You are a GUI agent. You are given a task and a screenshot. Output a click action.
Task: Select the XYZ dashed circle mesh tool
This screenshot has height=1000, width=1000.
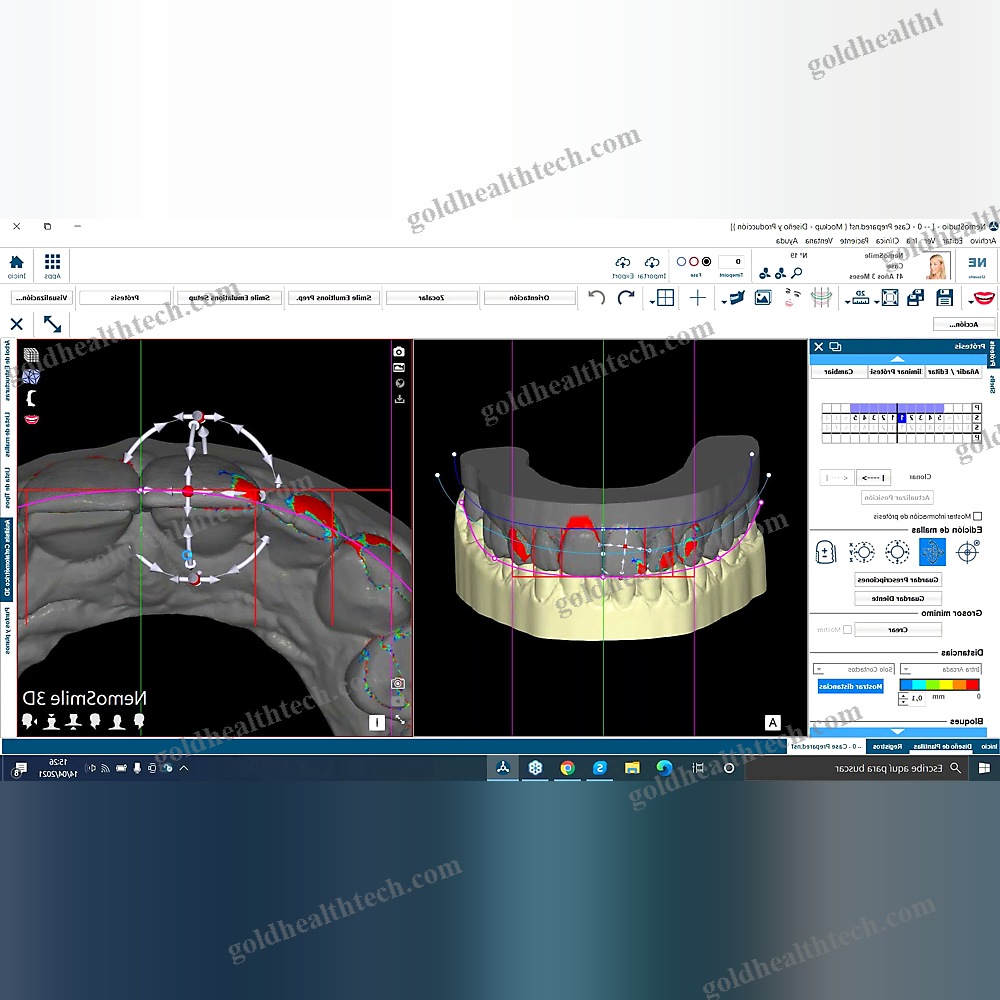point(862,552)
